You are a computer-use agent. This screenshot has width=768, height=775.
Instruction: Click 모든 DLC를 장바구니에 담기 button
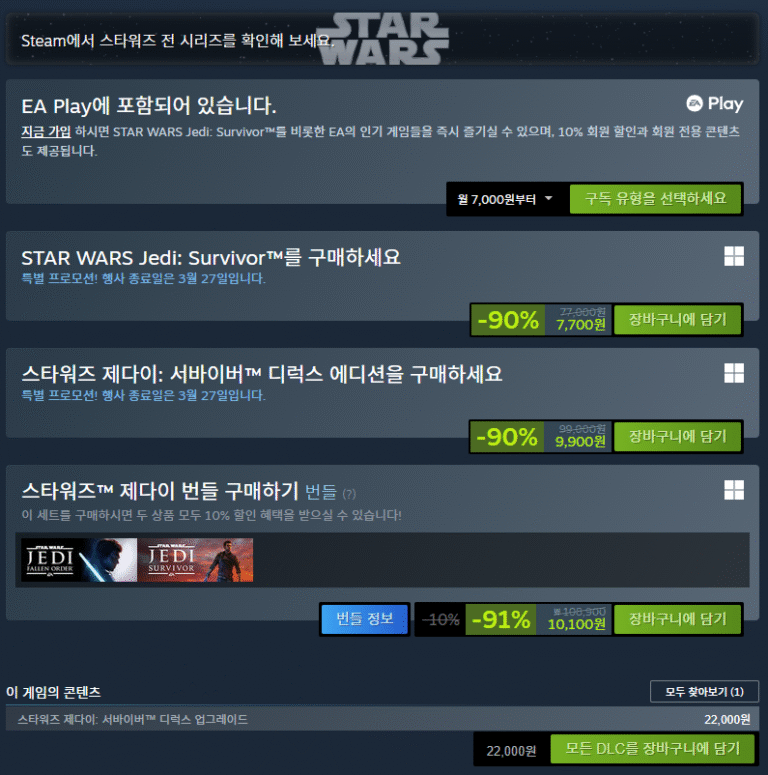pyautogui.click(x=652, y=749)
